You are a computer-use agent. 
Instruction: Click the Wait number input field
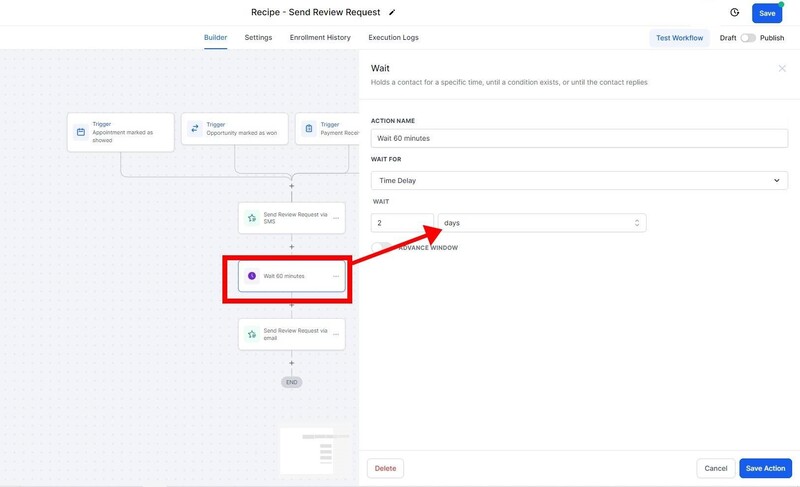[x=402, y=223]
